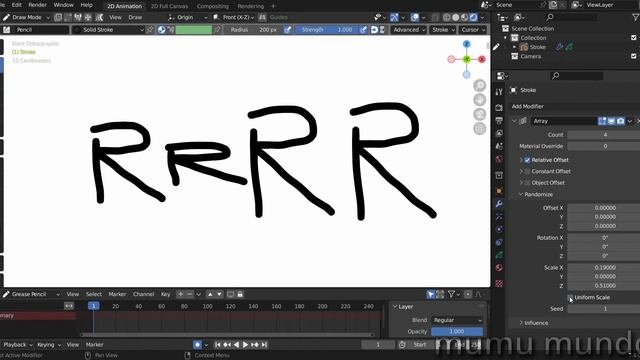Open the Stroke settings dropdown

coord(443,30)
